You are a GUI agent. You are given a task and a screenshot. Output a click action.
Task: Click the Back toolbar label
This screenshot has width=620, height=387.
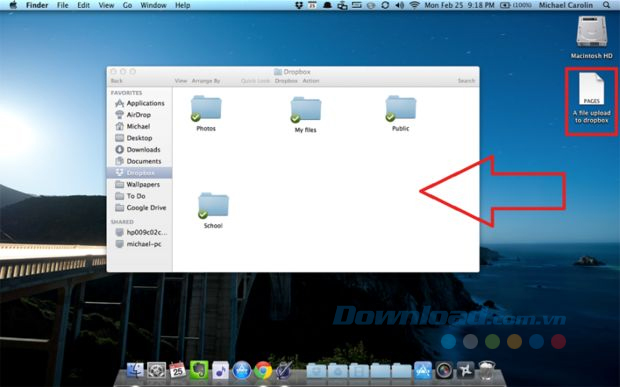point(117,81)
